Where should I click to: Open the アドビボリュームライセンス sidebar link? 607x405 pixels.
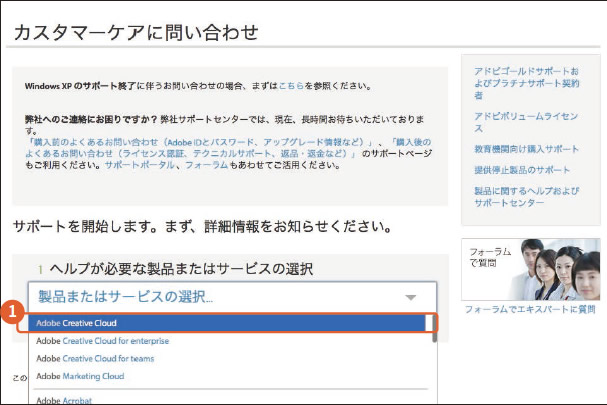coord(526,122)
